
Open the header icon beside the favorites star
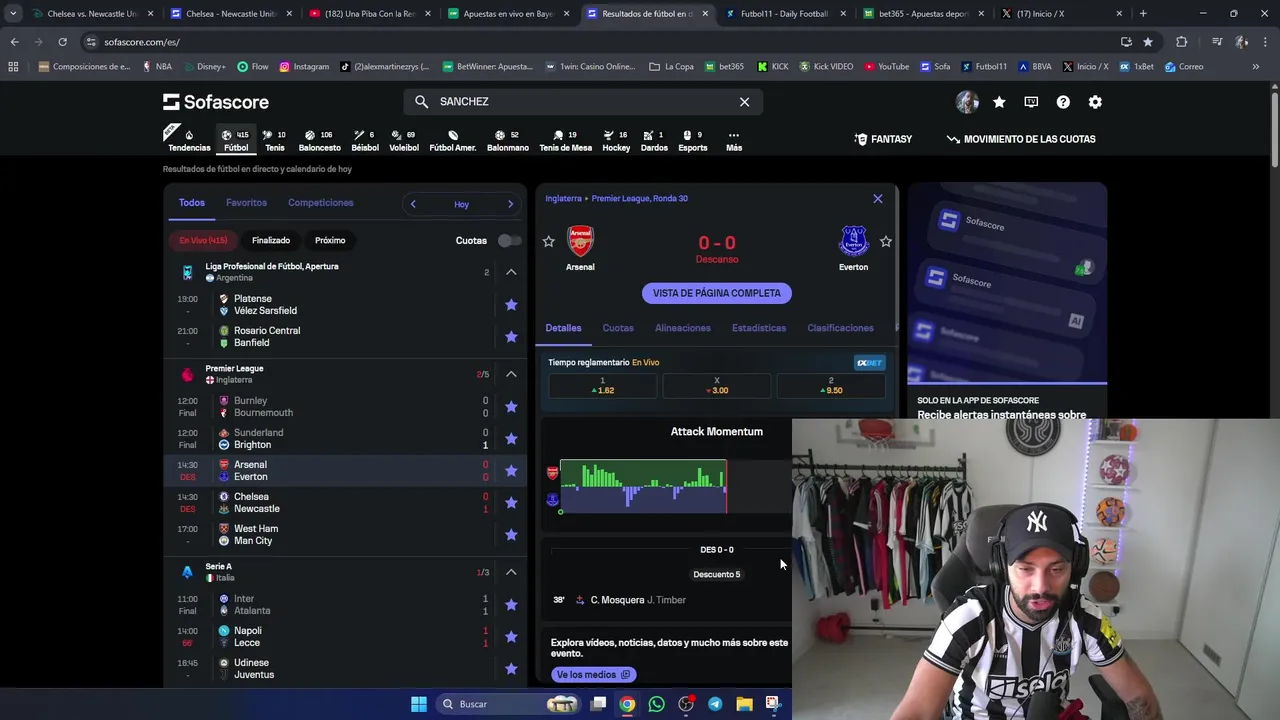pyautogui.click(x=1031, y=102)
